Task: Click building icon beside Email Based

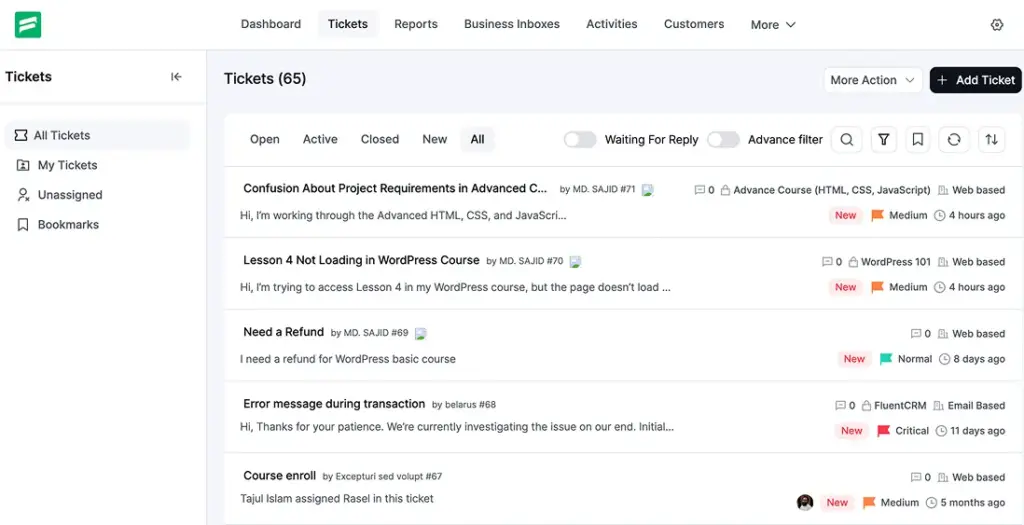Action: click(938, 406)
